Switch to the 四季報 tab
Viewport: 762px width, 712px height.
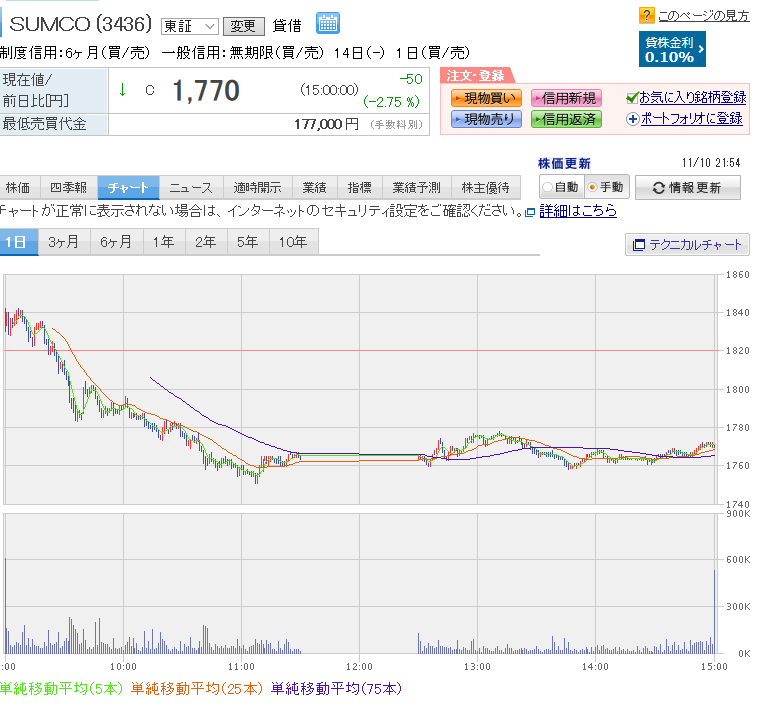[x=68, y=187]
